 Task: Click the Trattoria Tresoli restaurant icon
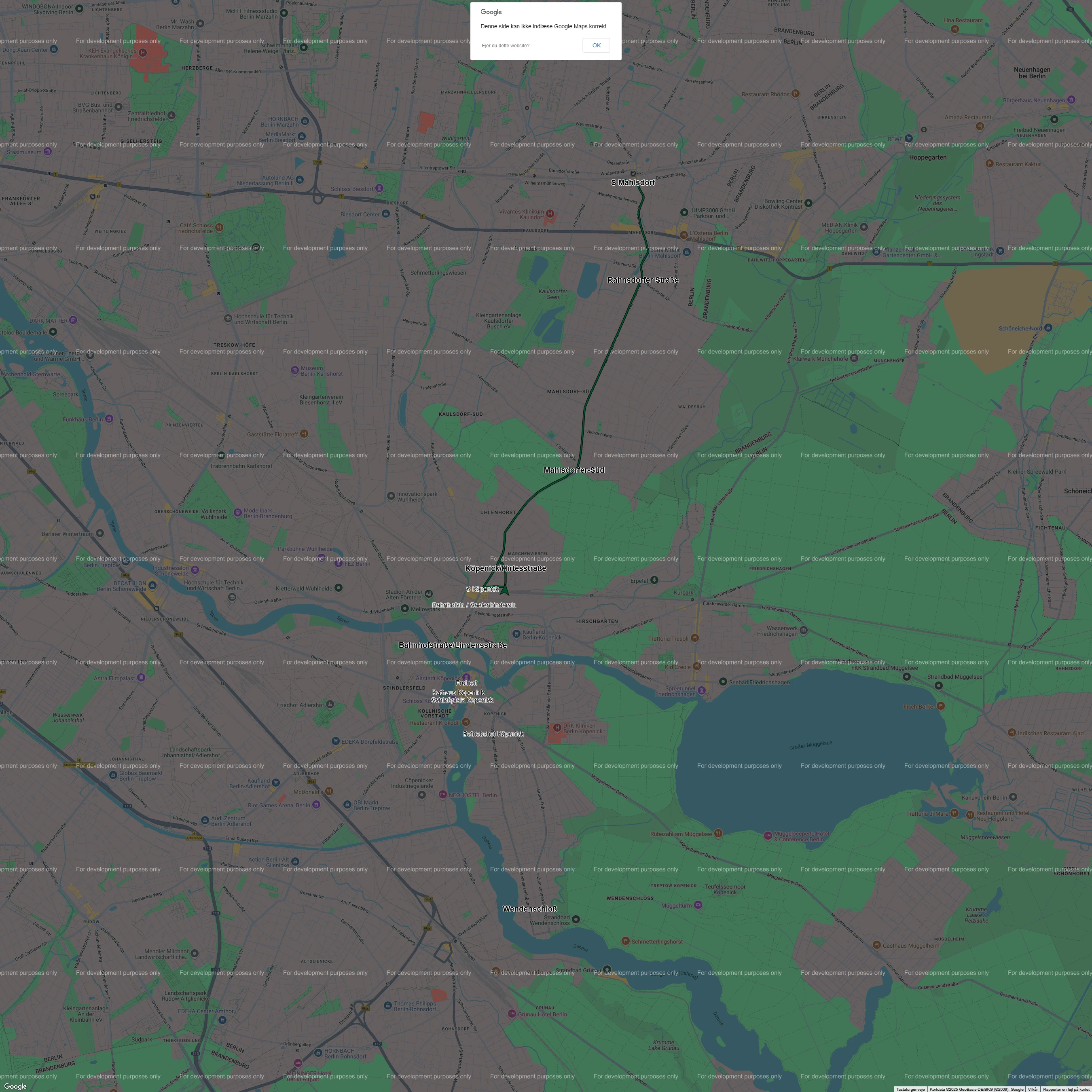[x=695, y=637]
